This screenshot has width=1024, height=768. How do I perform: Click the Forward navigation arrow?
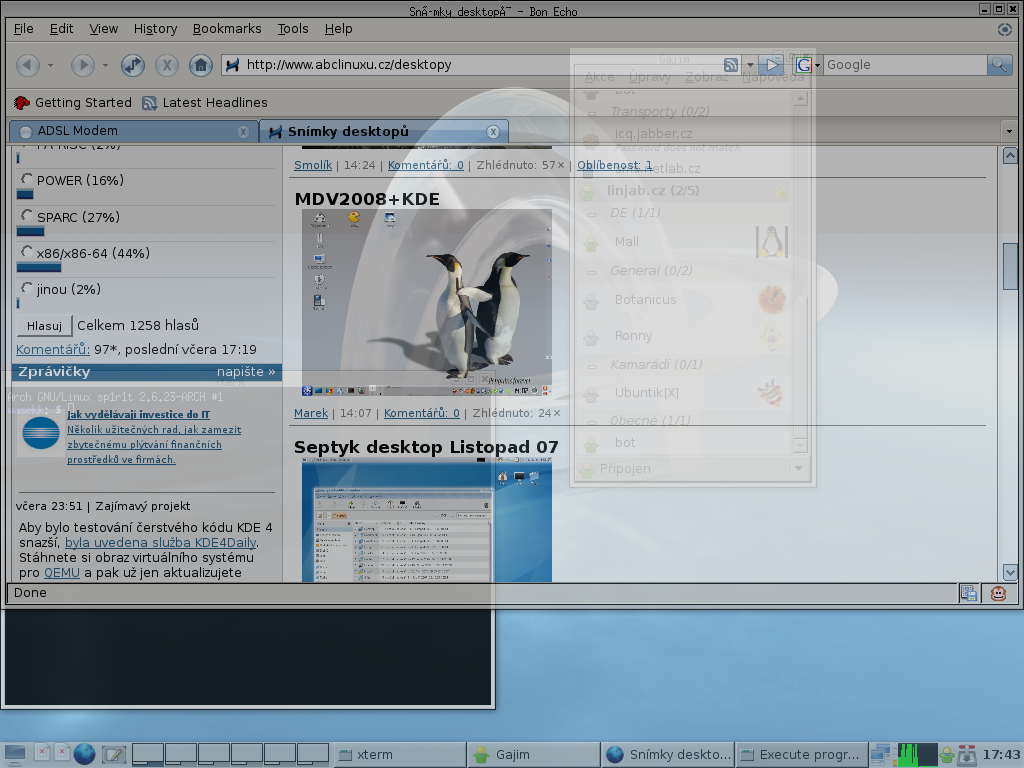click(x=82, y=65)
